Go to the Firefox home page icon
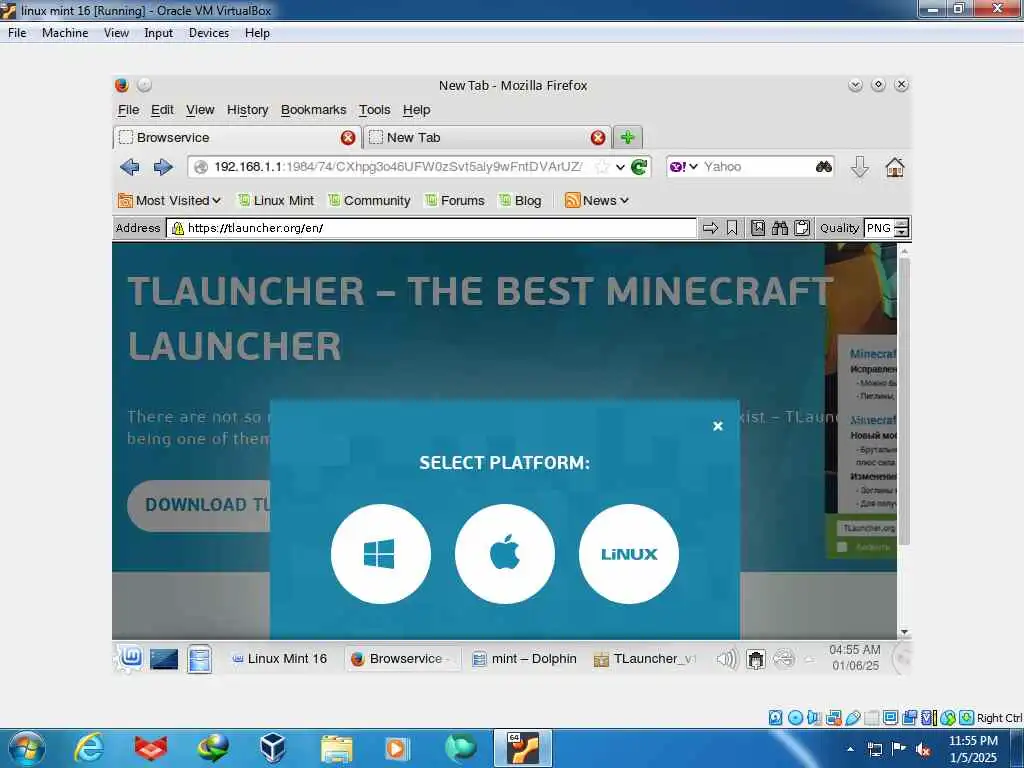Screen dimensions: 1024x768 coord(895,167)
